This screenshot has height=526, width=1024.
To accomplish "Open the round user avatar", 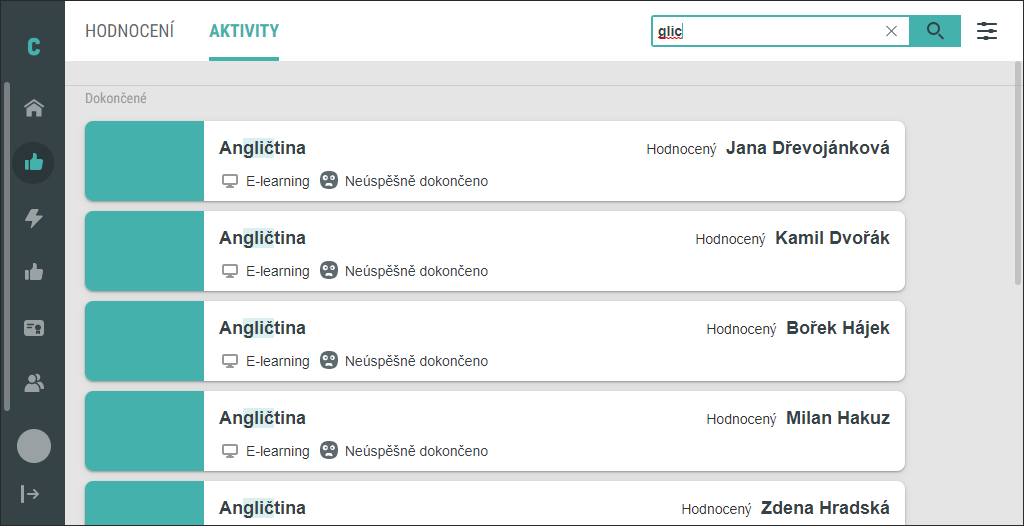I will pyautogui.click(x=34, y=446).
